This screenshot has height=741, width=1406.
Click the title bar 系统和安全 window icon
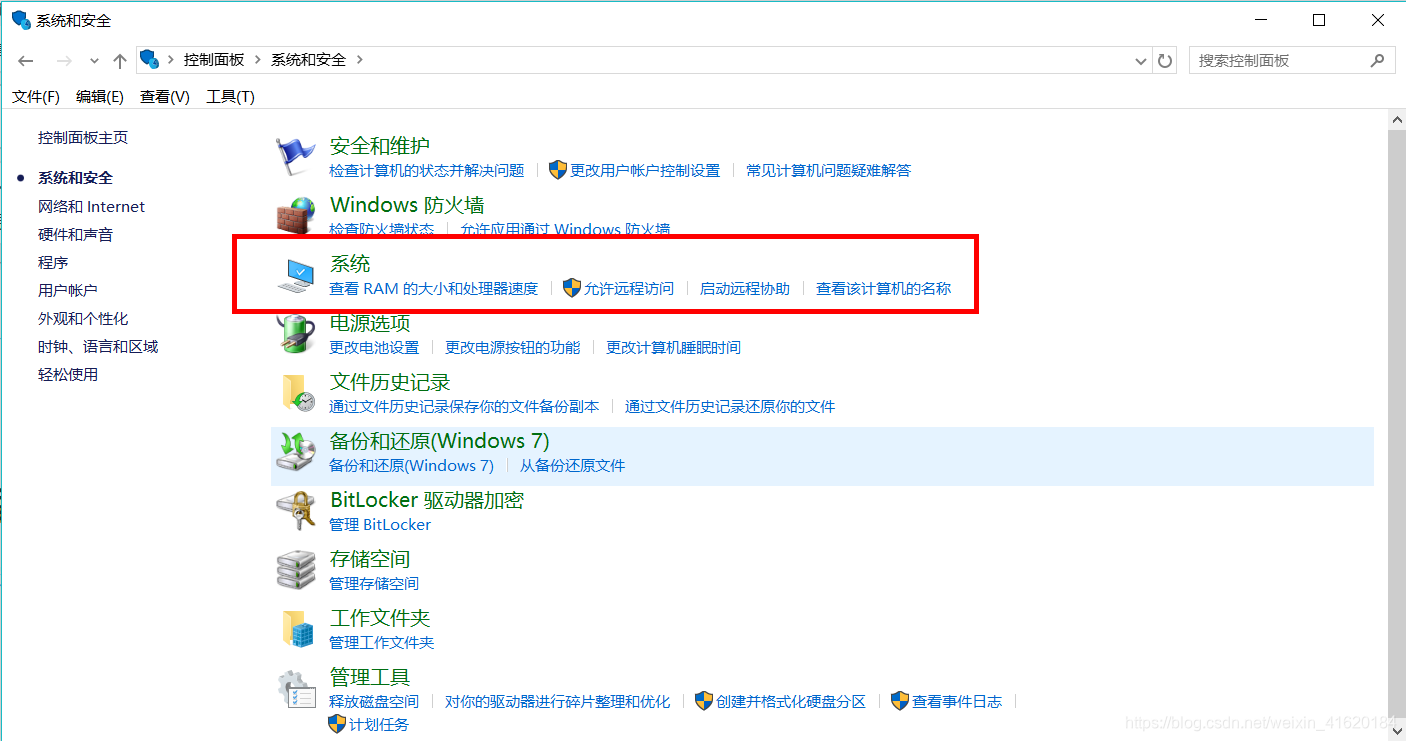(21, 20)
